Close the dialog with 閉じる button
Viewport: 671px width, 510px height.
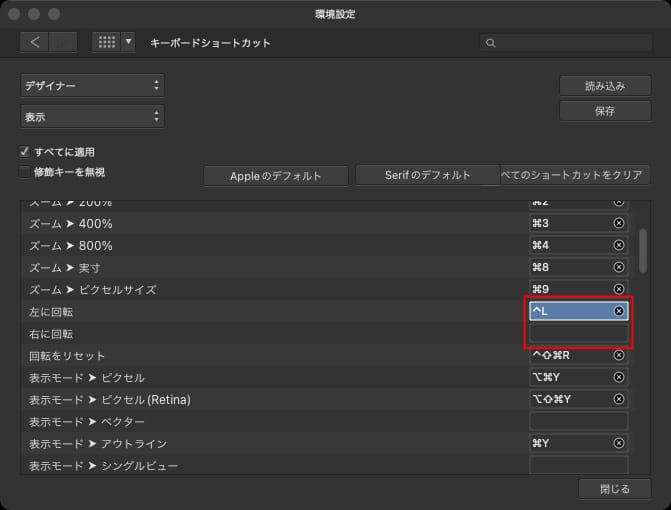(x=614, y=489)
